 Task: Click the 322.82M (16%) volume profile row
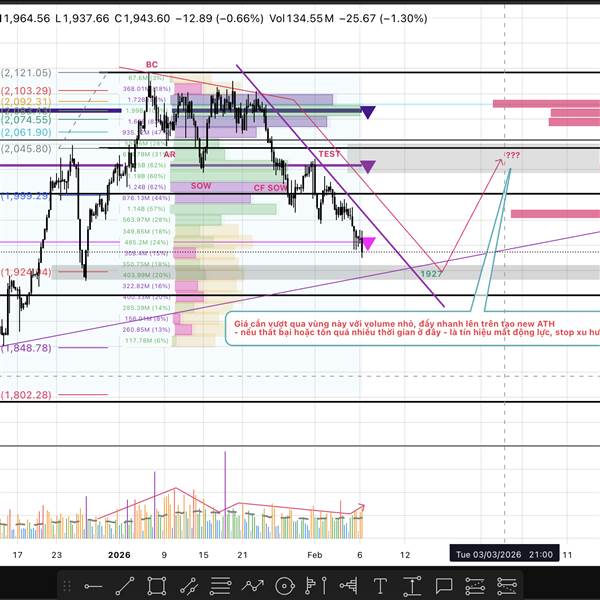[x=146, y=286]
